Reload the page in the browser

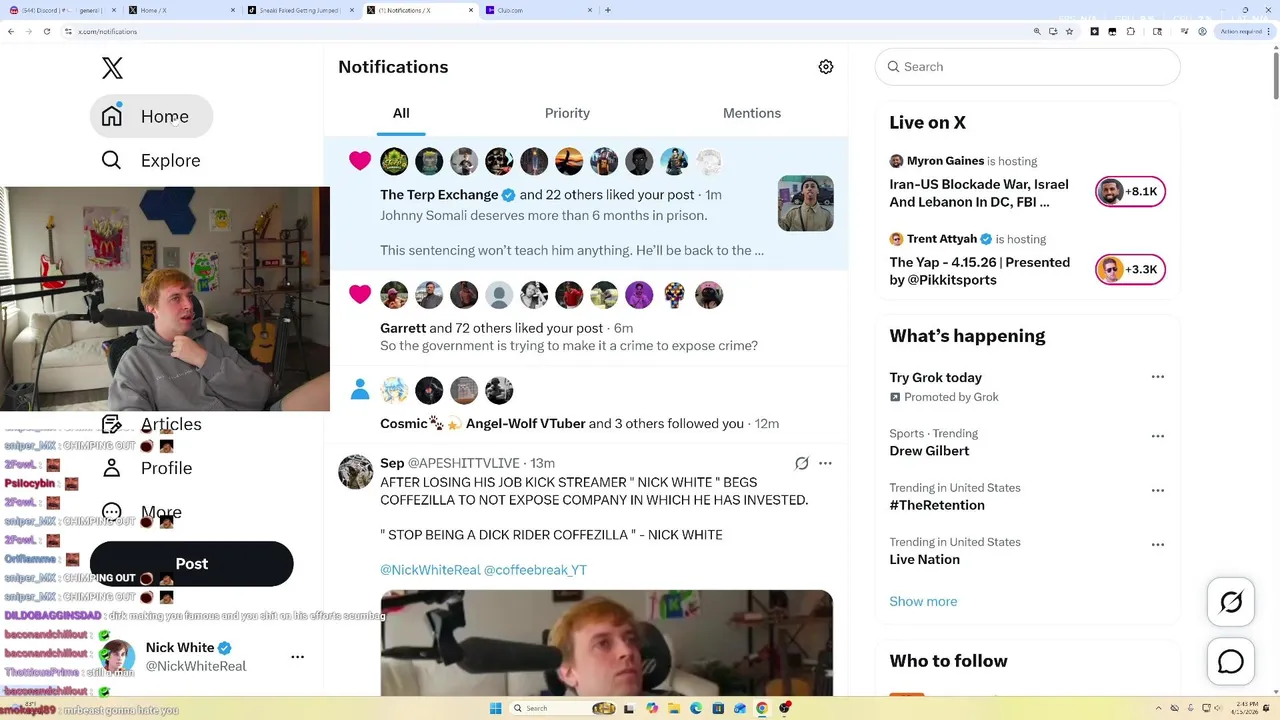coord(47,31)
